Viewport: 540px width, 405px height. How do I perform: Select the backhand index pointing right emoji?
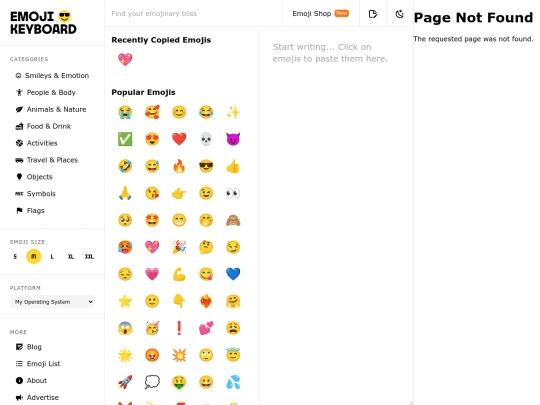tap(179, 193)
